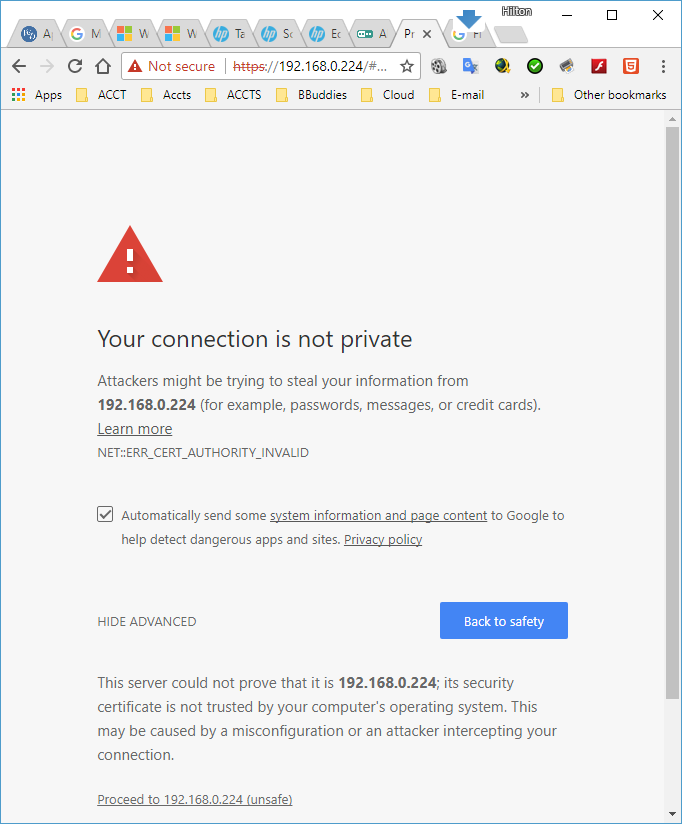Open the Chrome three-dot menu

[x=663, y=66]
